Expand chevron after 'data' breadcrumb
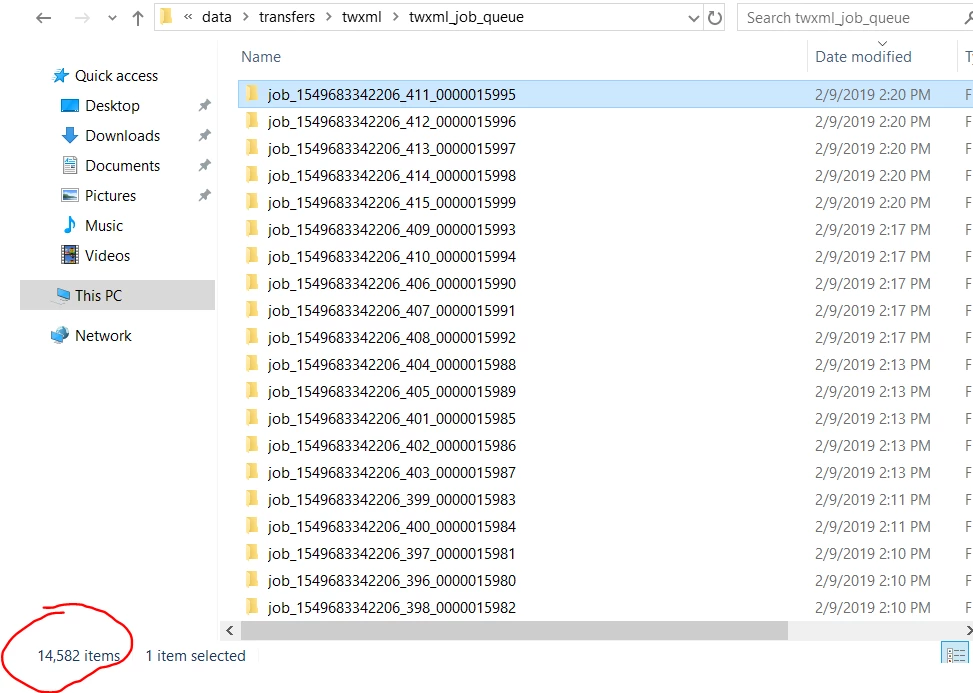This screenshot has height=693, width=973. (246, 17)
